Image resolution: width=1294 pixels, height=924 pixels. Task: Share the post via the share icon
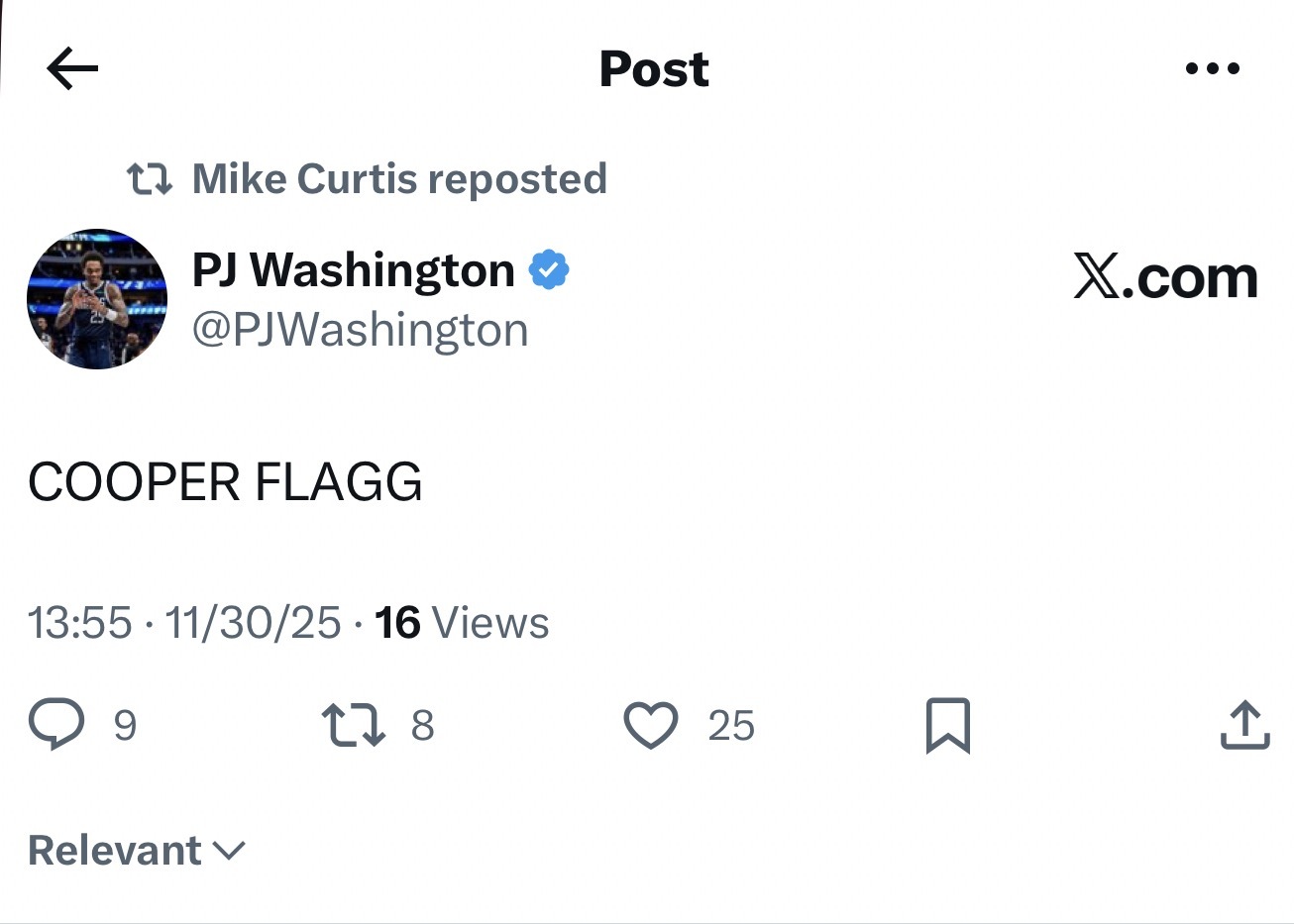[1244, 725]
